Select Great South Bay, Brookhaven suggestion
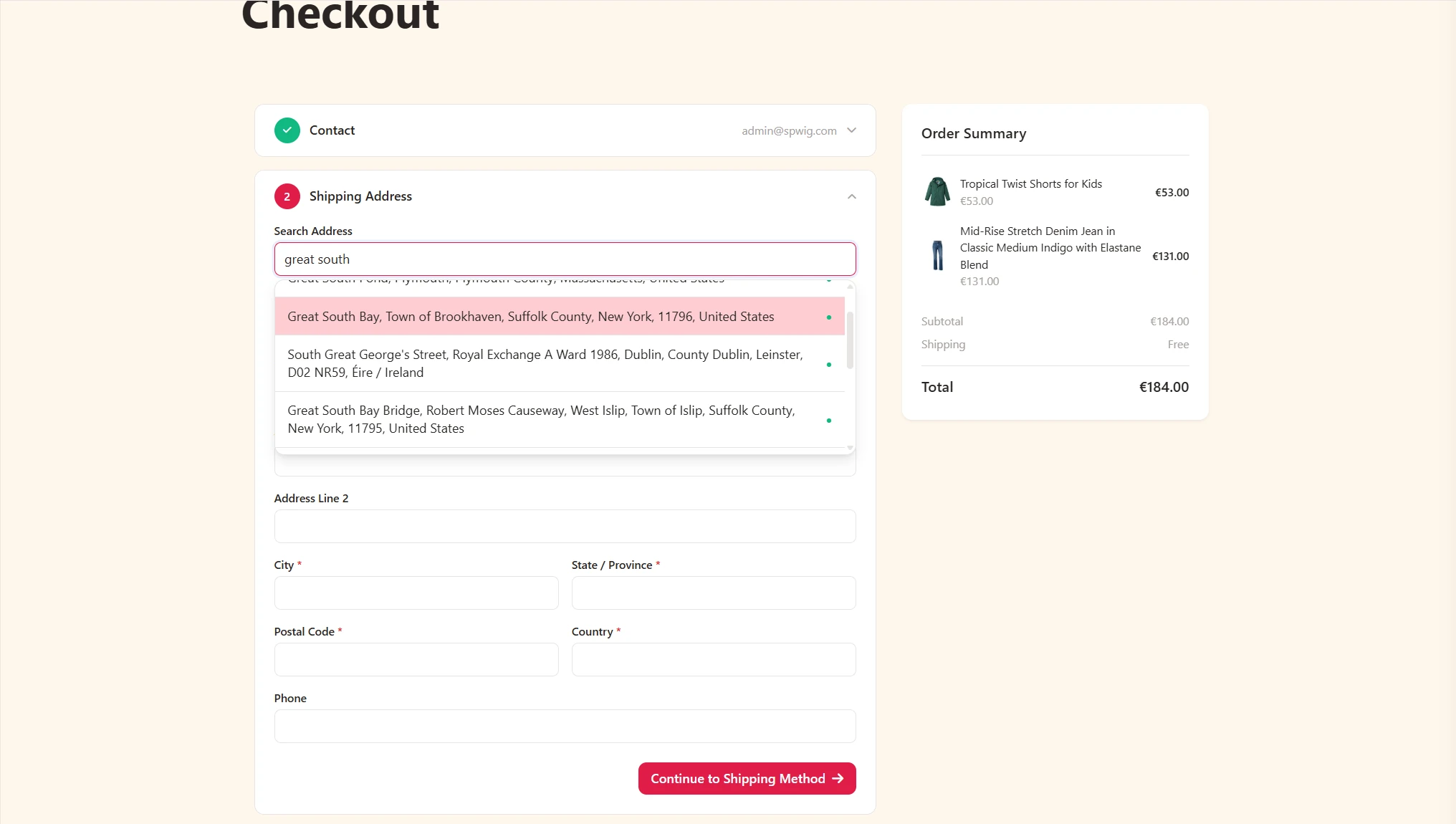This screenshot has height=824, width=1456. 560,316
